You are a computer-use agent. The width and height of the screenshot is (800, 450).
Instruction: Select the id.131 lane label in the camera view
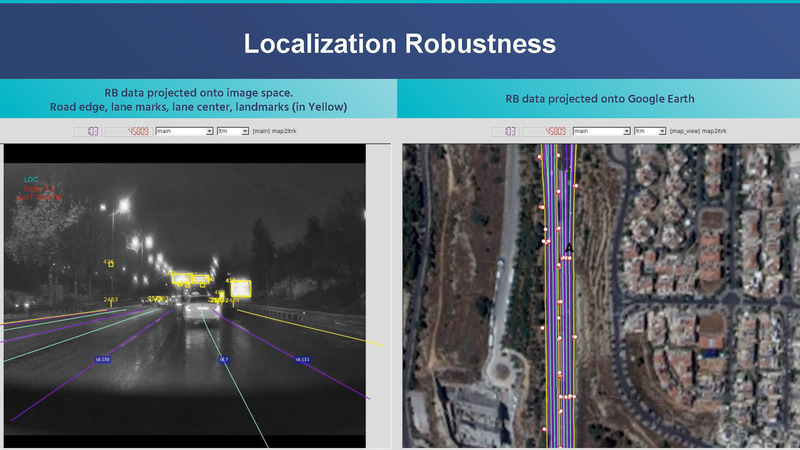coord(302,360)
